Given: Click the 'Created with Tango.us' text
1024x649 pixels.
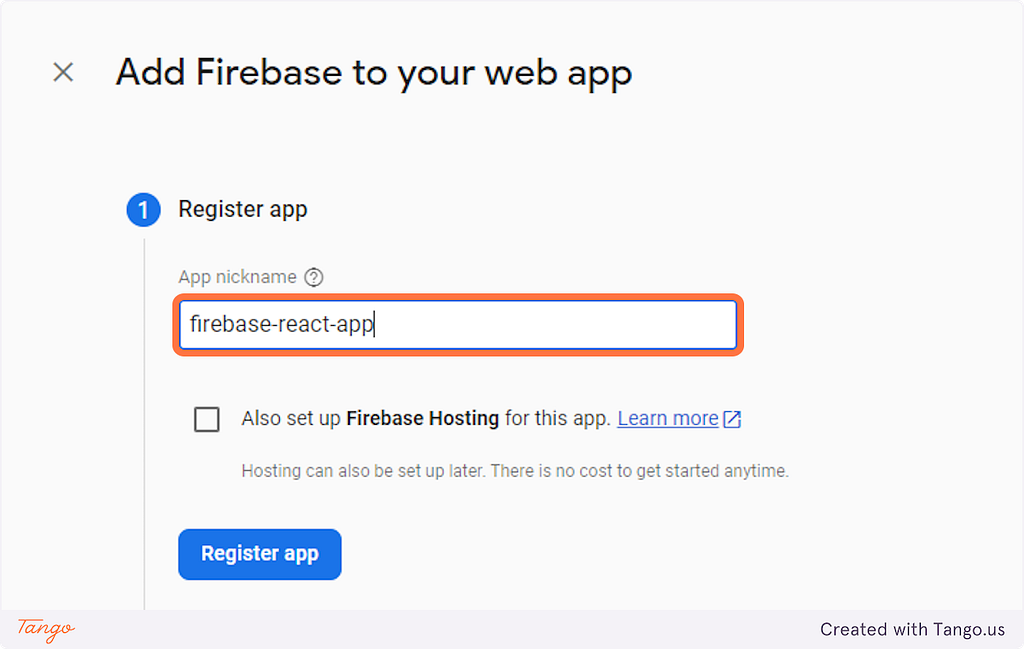Looking at the screenshot, I should tap(912, 629).
